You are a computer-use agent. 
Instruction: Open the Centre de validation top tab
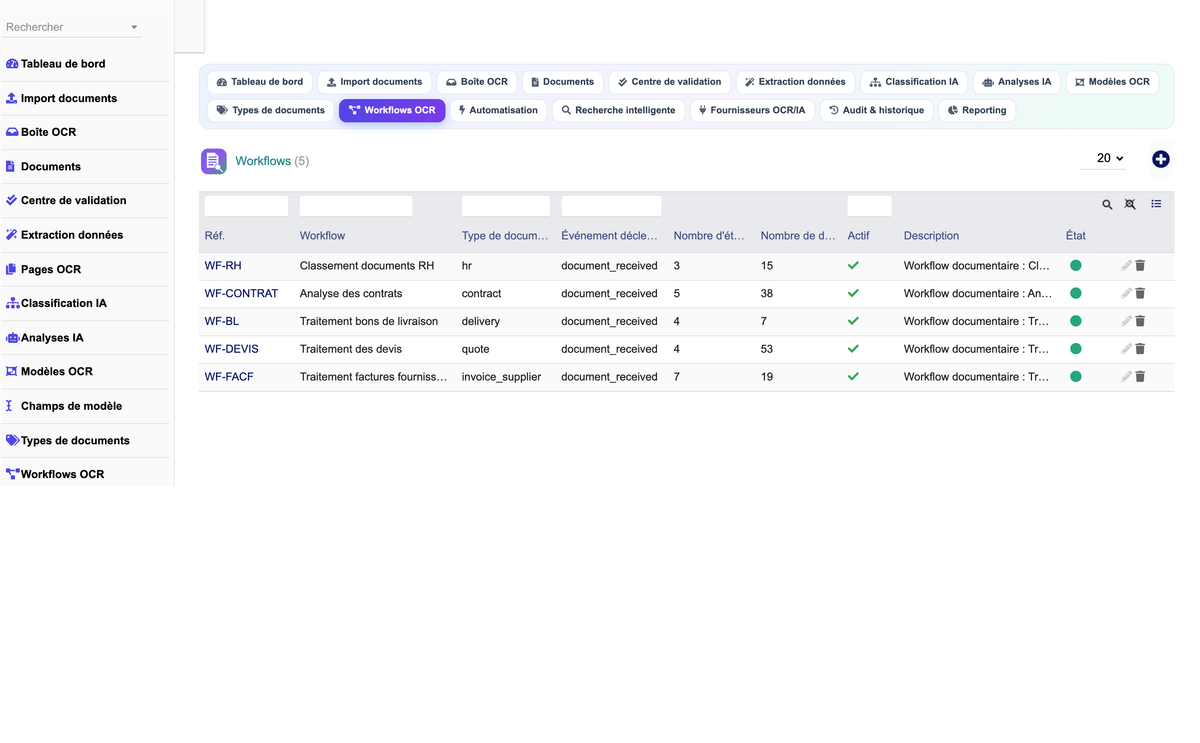(x=670, y=82)
